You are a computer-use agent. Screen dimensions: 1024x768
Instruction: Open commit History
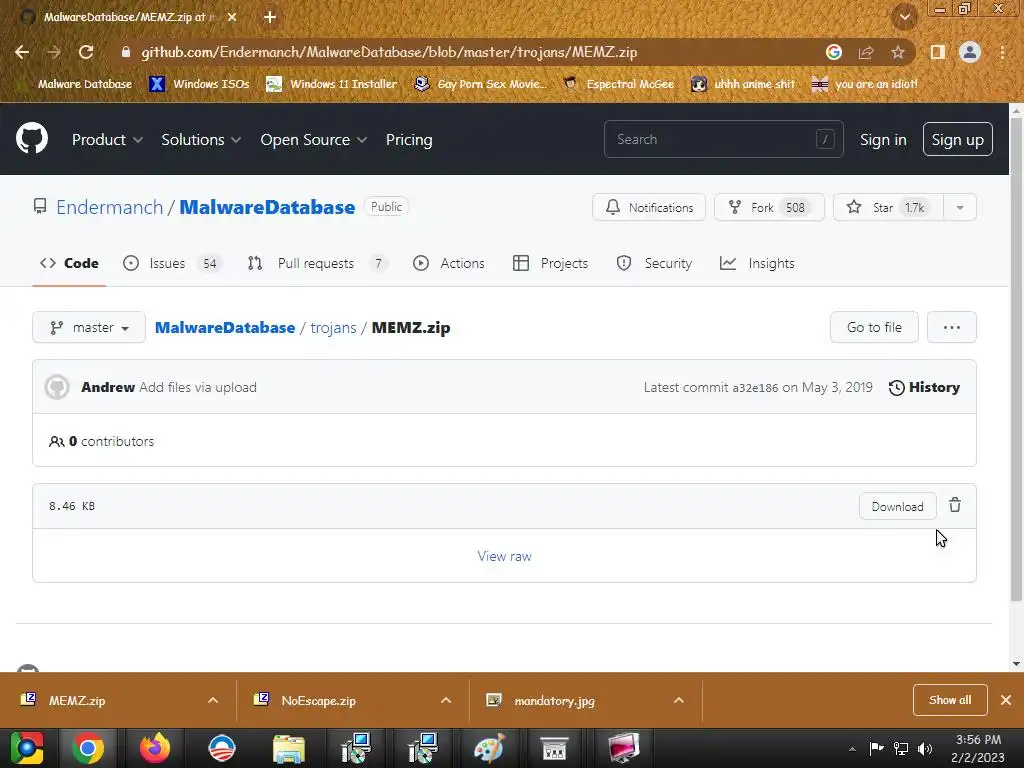[x=925, y=387]
